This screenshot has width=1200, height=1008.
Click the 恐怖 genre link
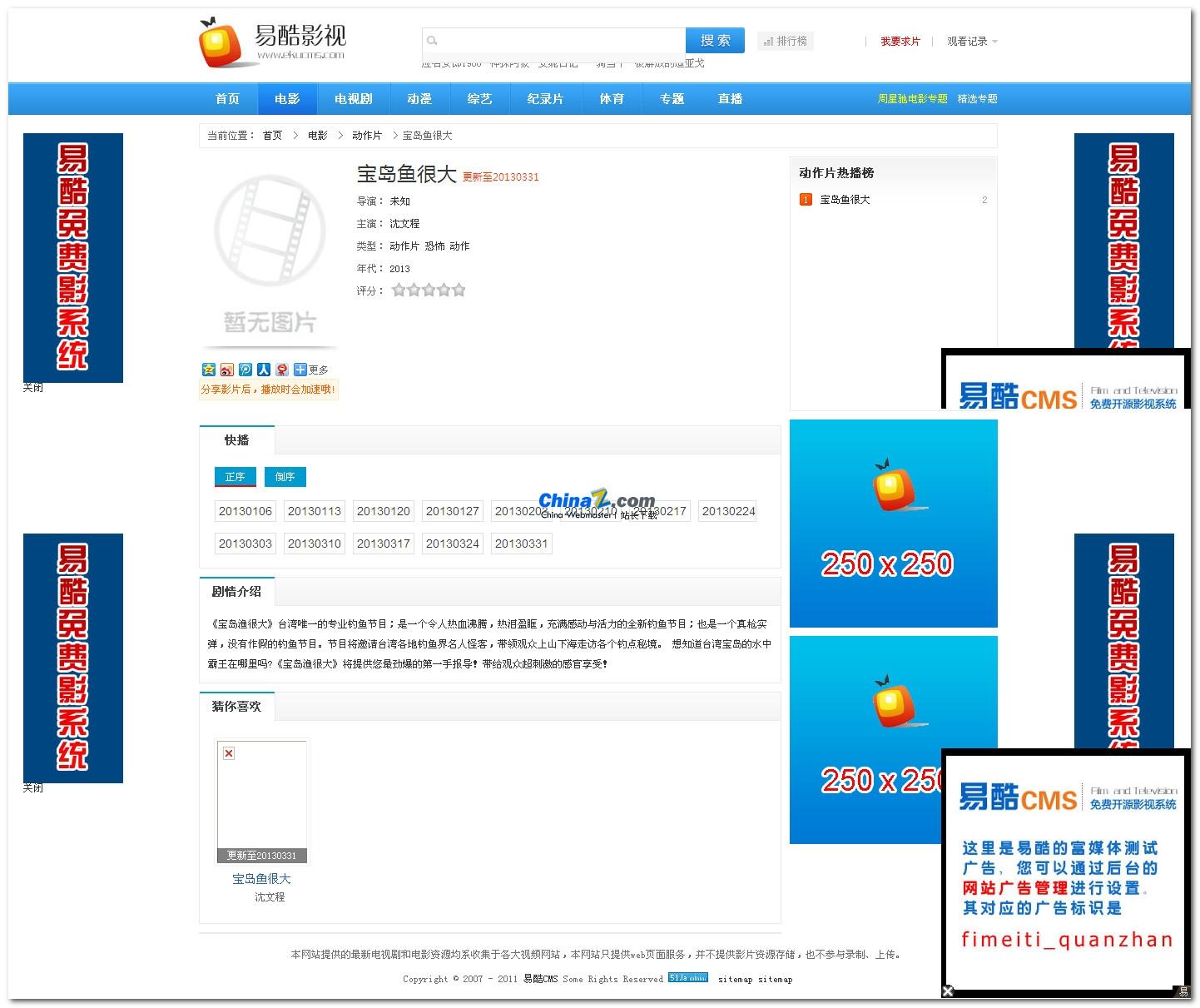(434, 246)
